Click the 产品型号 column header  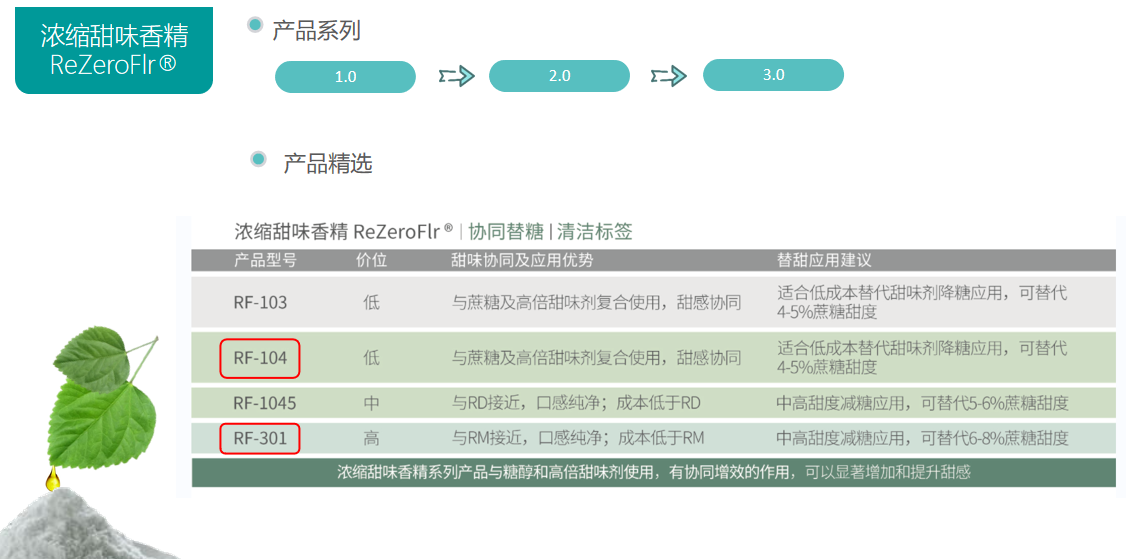point(265,260)
